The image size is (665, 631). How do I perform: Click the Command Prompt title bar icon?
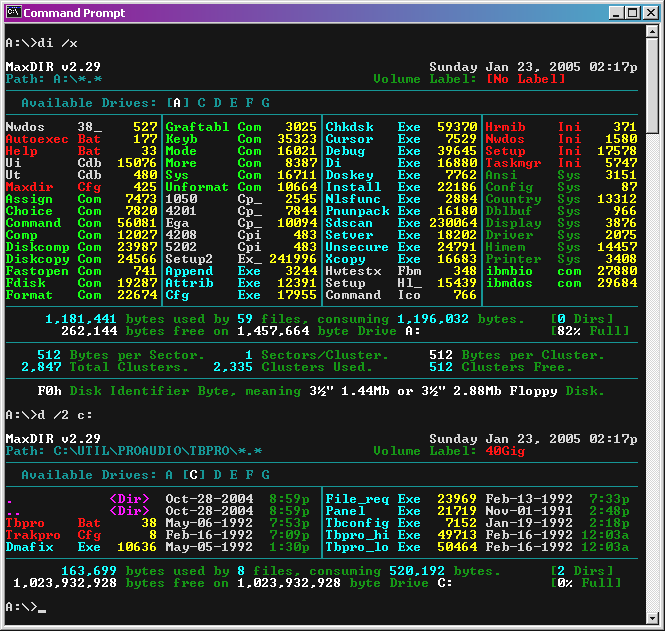14,12
